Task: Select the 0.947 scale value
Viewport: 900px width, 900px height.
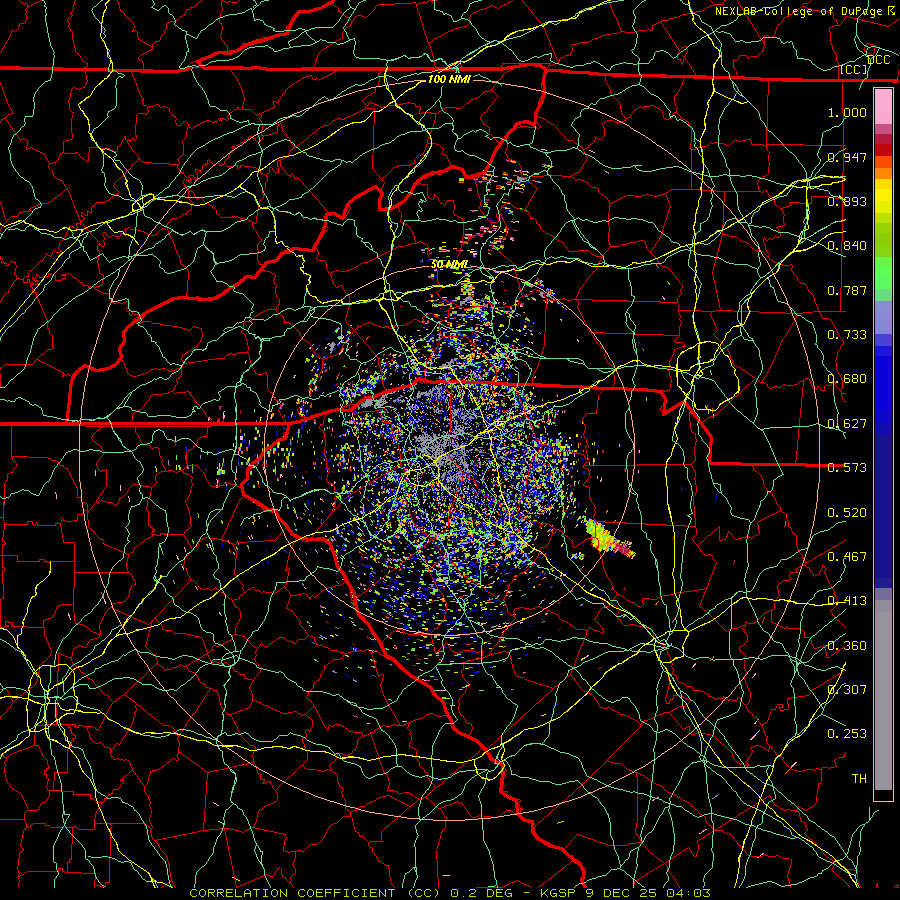Action: click(x=847, y=157)
